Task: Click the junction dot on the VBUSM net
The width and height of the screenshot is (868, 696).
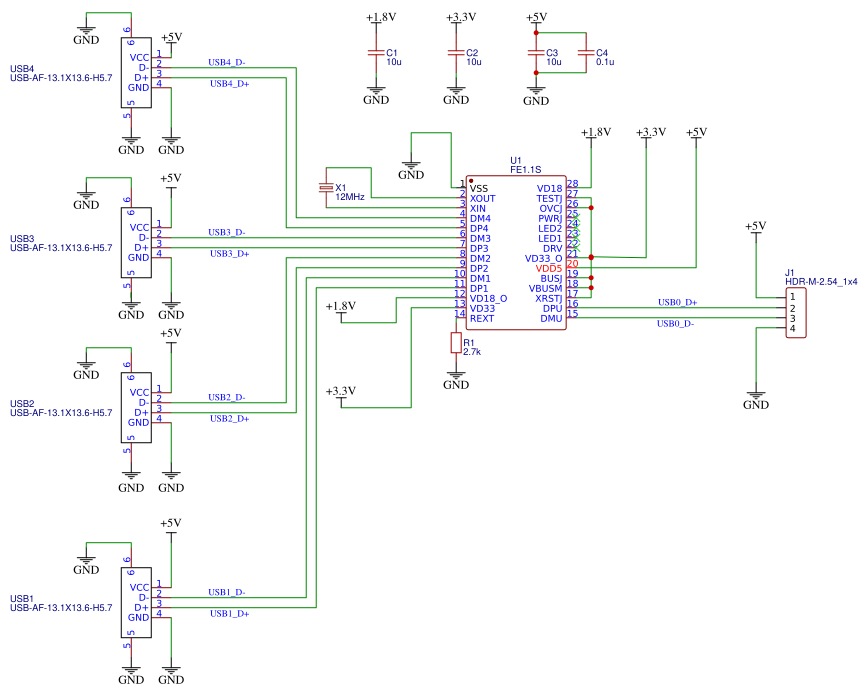Action: click(591, 287)
